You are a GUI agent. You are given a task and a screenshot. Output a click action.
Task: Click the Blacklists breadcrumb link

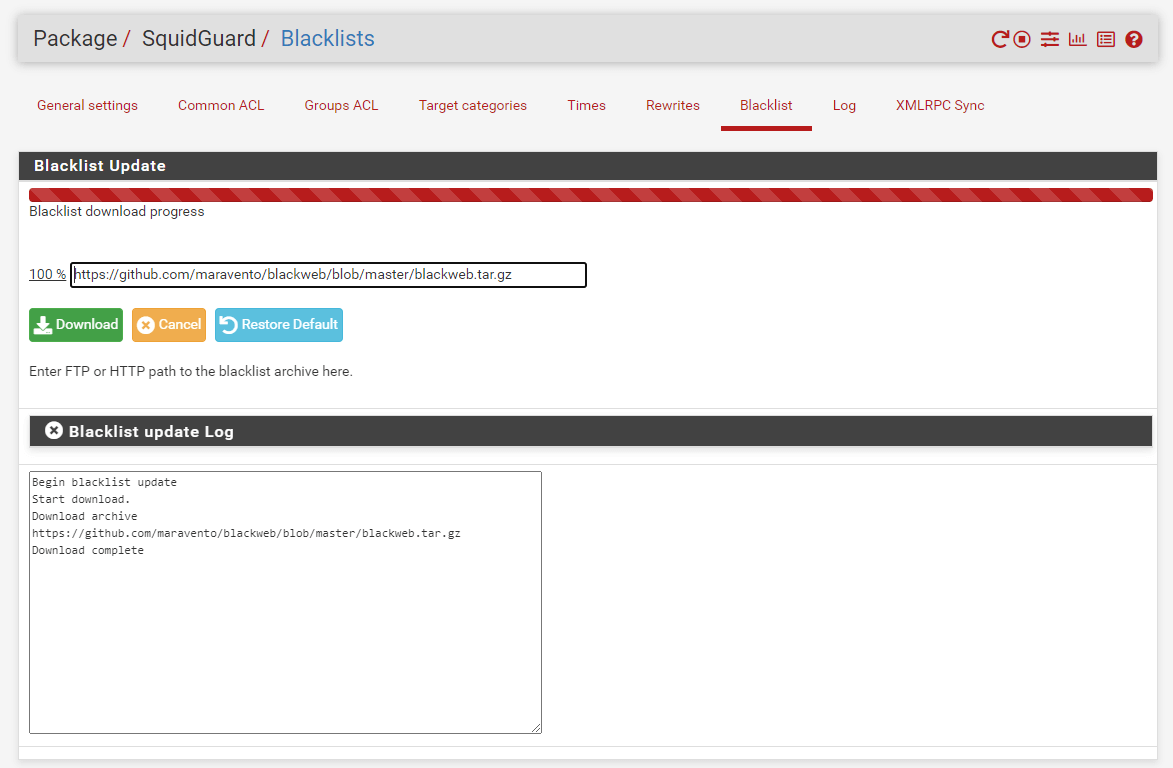point(328,38)
